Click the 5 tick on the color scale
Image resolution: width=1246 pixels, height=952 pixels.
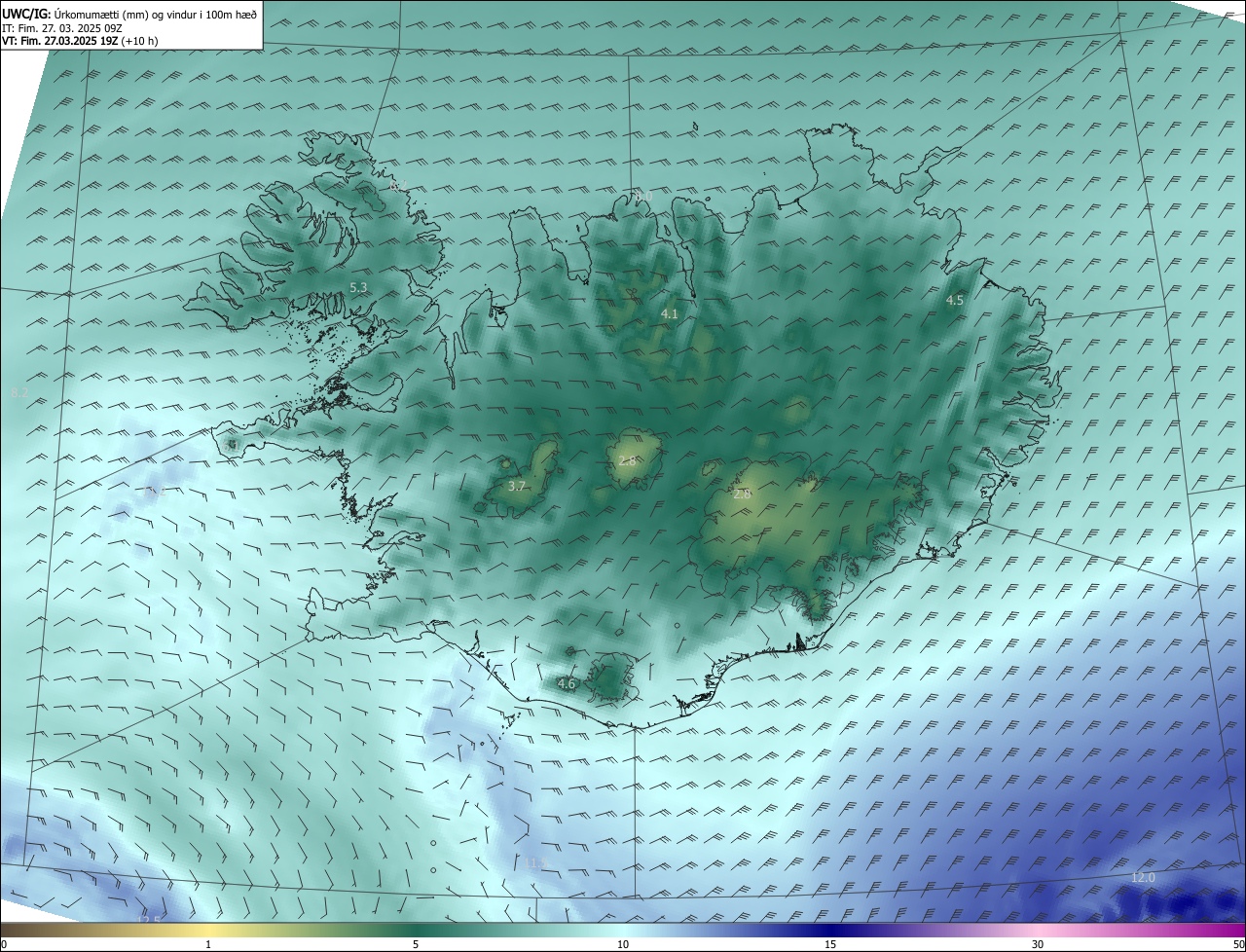(x=416, y=944)
